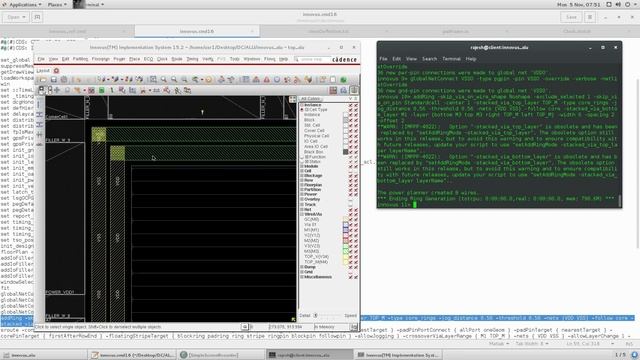Click the green square tool in second toolbar
The height and width of the screenshot is (360, 640).
[101, 90]
